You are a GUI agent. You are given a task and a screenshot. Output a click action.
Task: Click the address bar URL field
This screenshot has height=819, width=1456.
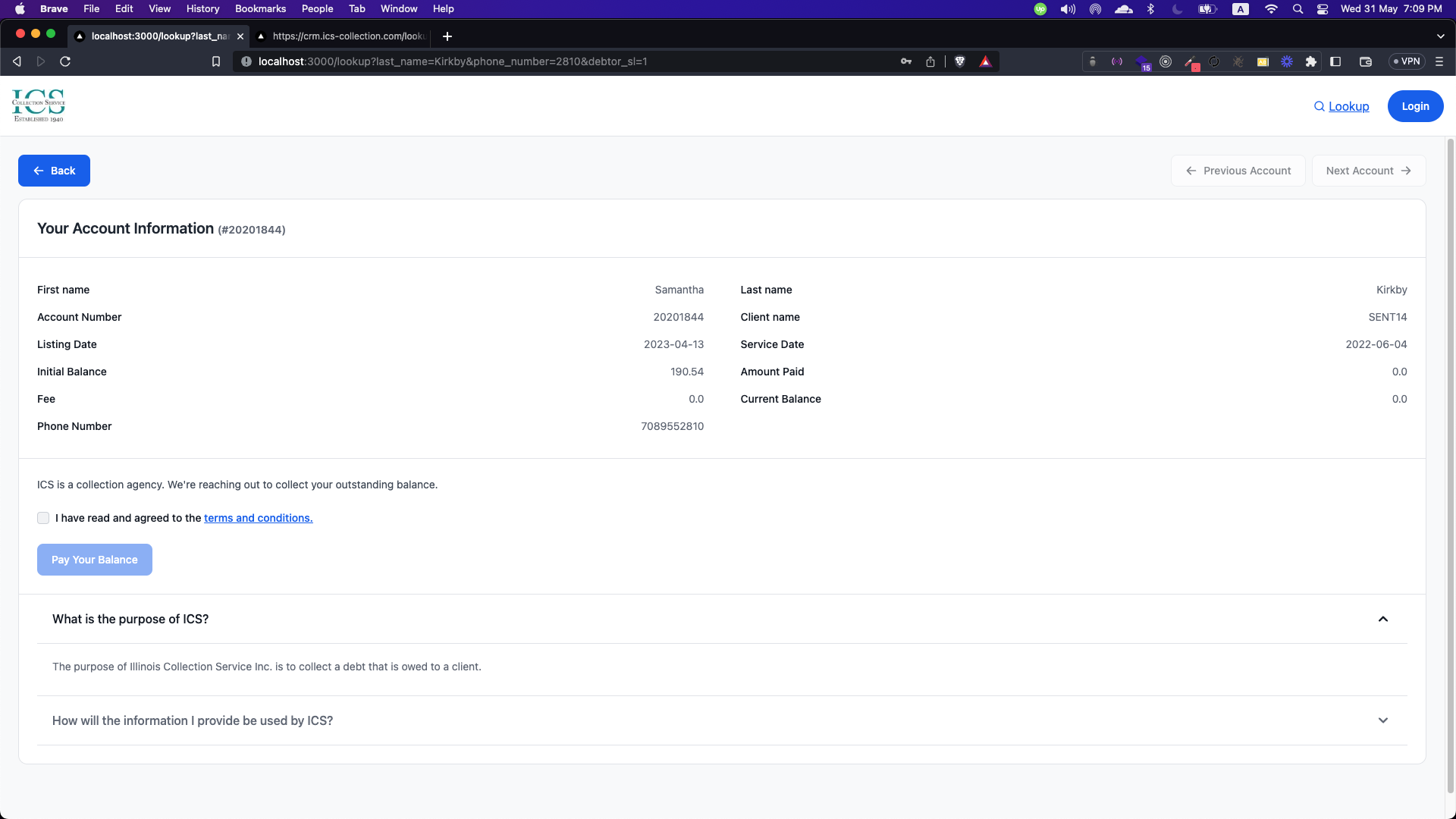tap(531, 61)
